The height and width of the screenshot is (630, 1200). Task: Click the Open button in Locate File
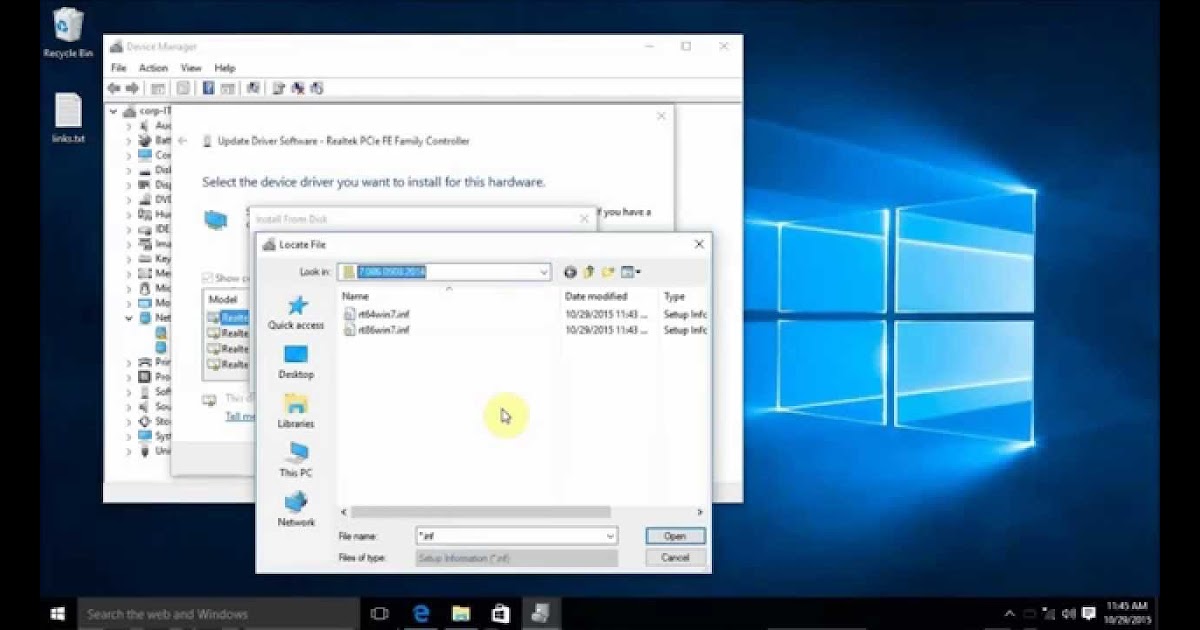pyautogui.click(x=675, y=536)
